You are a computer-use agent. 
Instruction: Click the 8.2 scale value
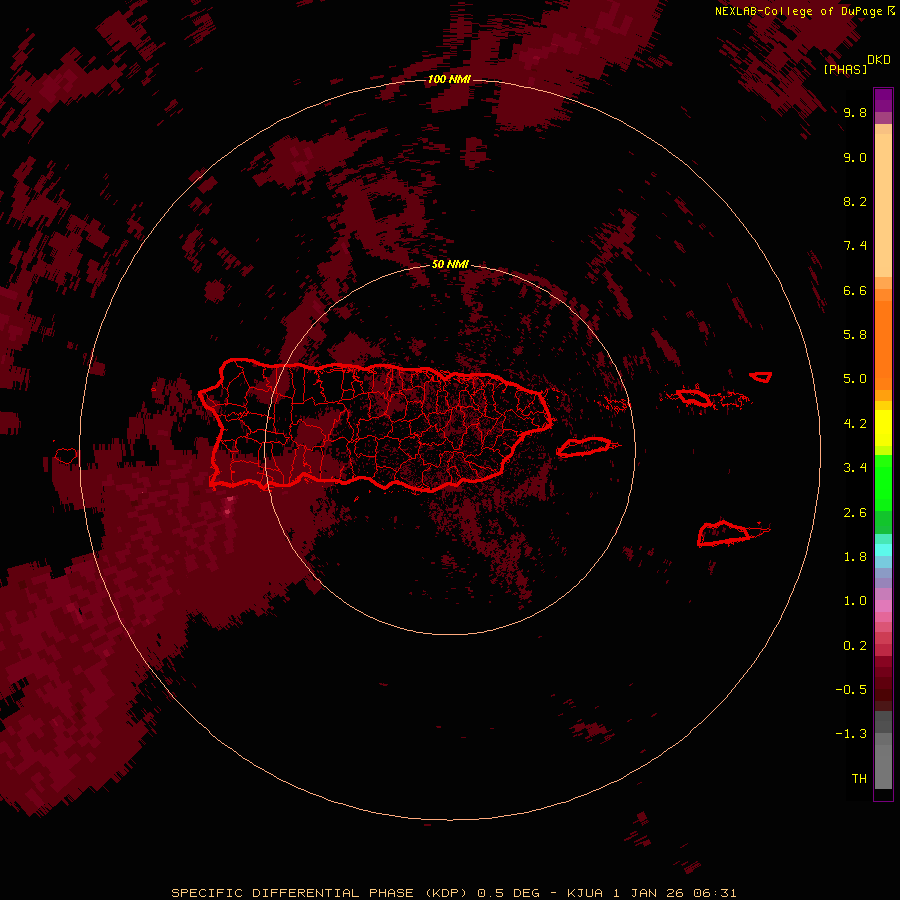tap(855, 201)
